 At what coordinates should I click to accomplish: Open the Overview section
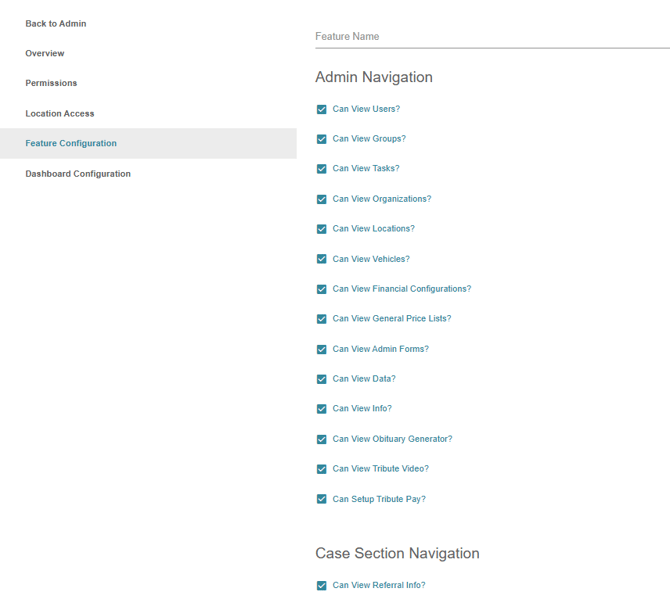[45, 53]
